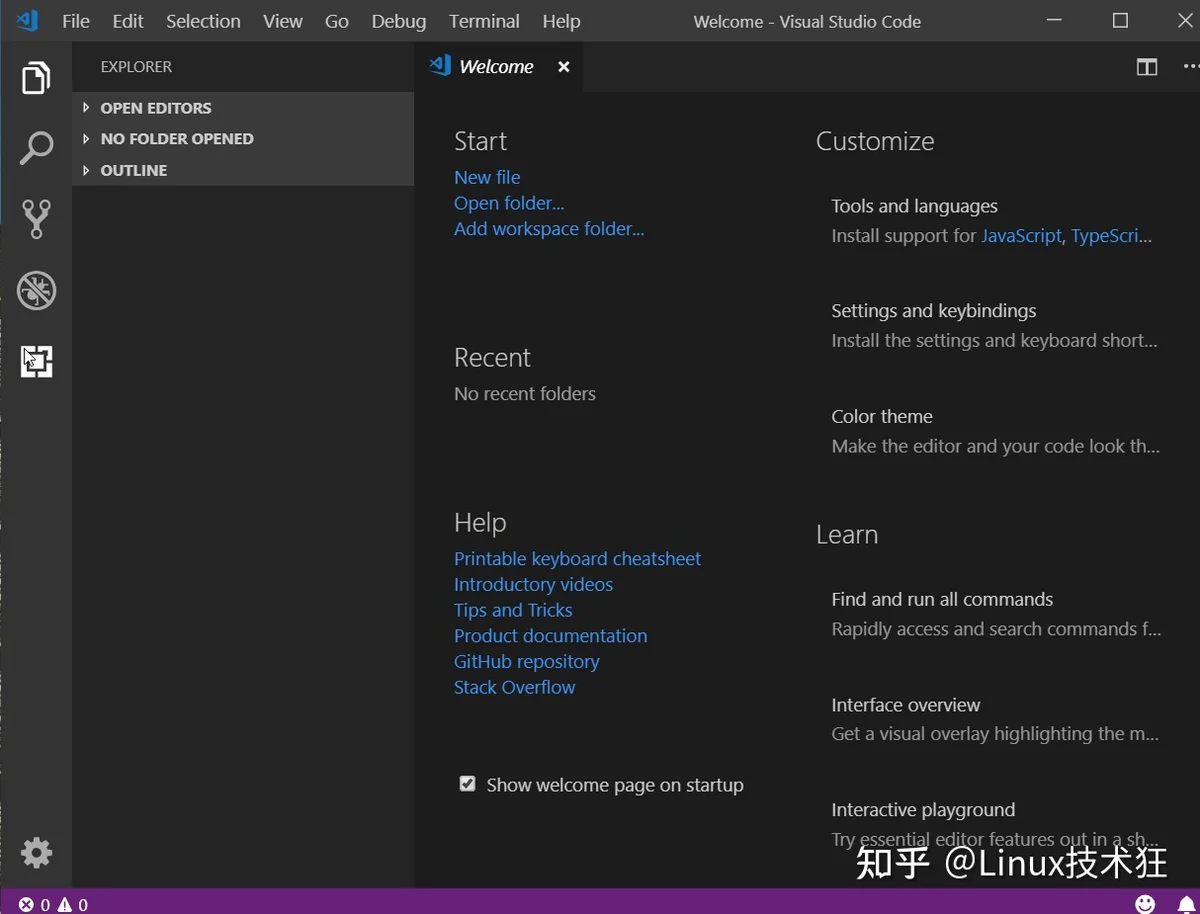Viewport: 1200px width, 914px height.
Task: Open the Source Control view
Action: 36,219
